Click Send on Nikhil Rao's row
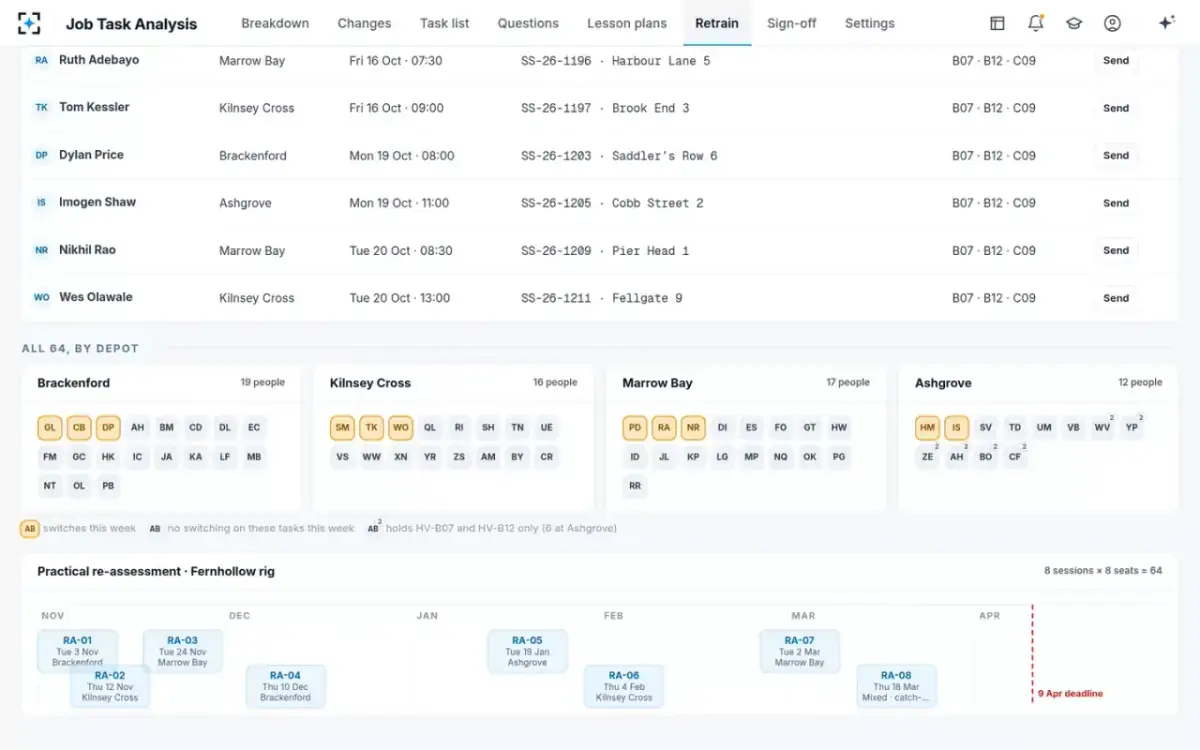1200x750 pixels. pos(1116,251)
